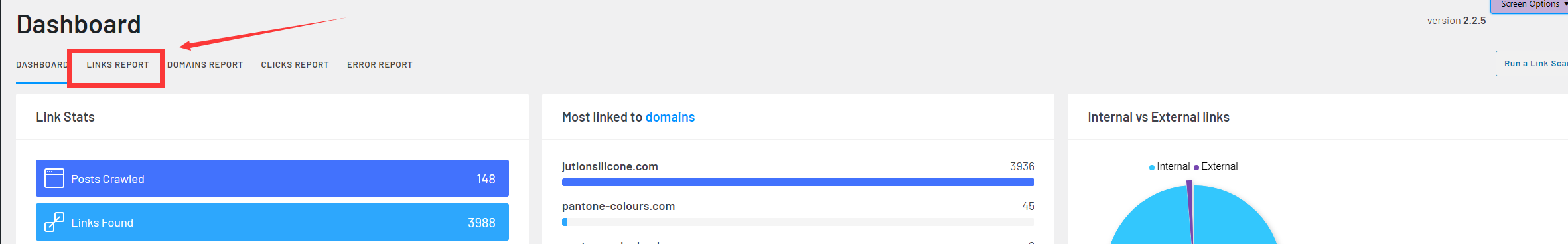Click the pantone-colours.com progress bar

point(798,222)
